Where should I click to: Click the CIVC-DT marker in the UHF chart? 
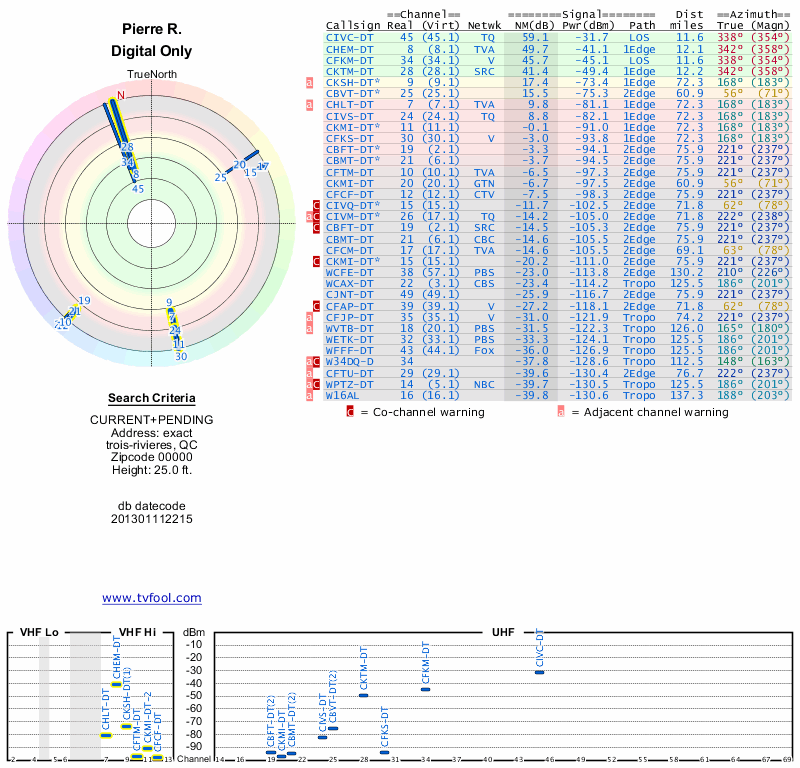click(540, 672)
